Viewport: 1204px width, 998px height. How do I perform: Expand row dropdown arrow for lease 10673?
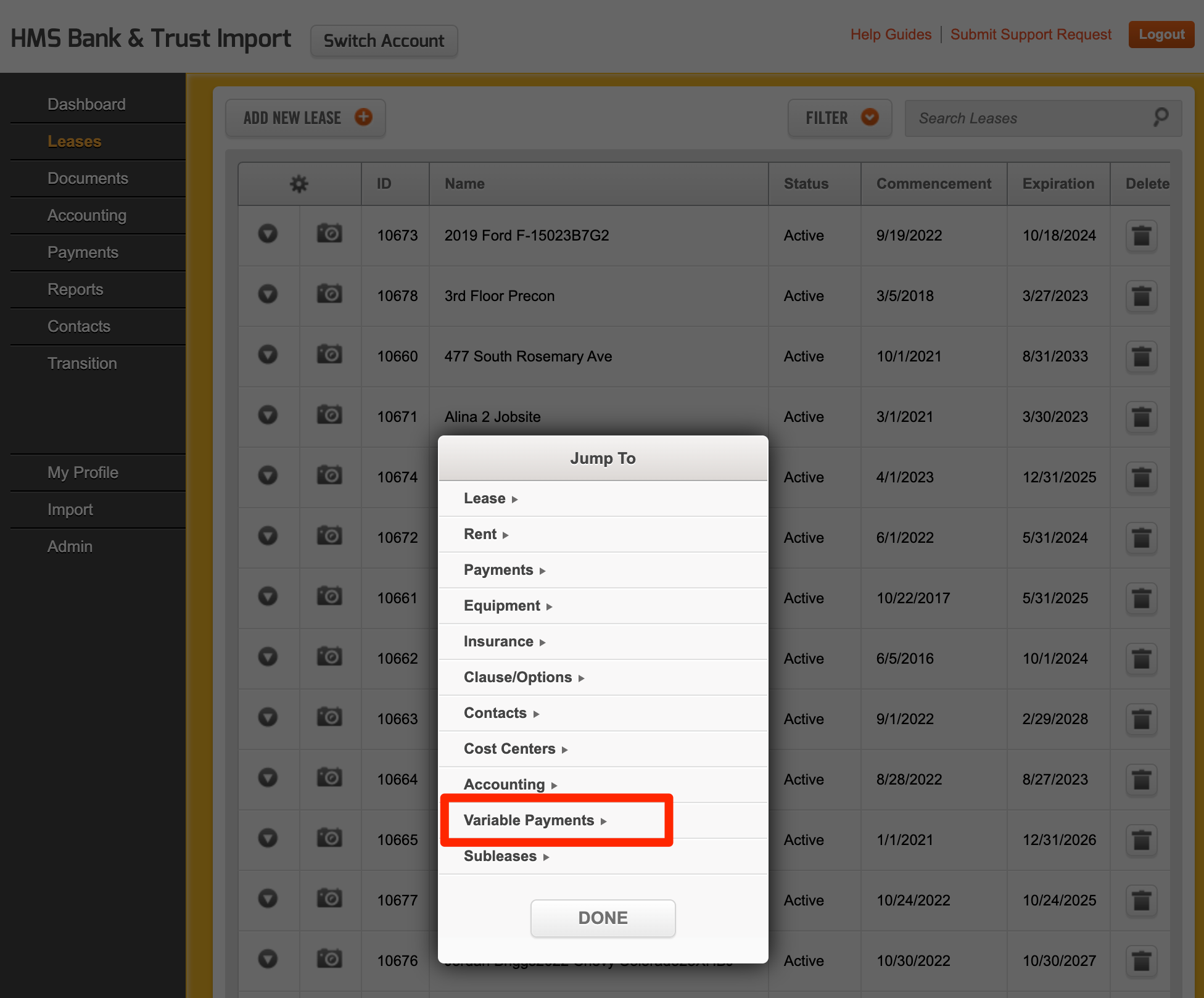coord(268,234)
